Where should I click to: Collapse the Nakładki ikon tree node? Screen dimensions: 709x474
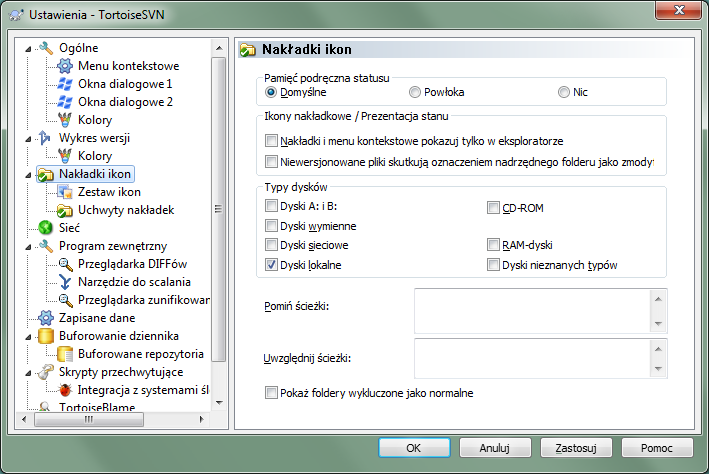coord(28,175)
